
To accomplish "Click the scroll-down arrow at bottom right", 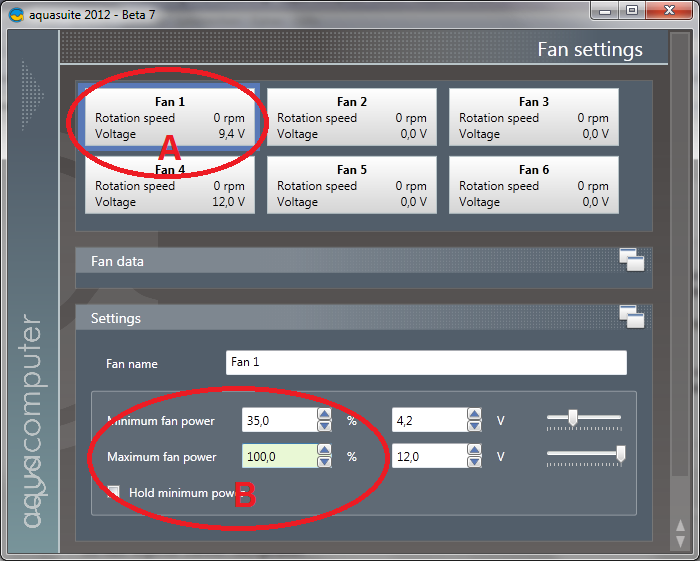I will (680, 541).
